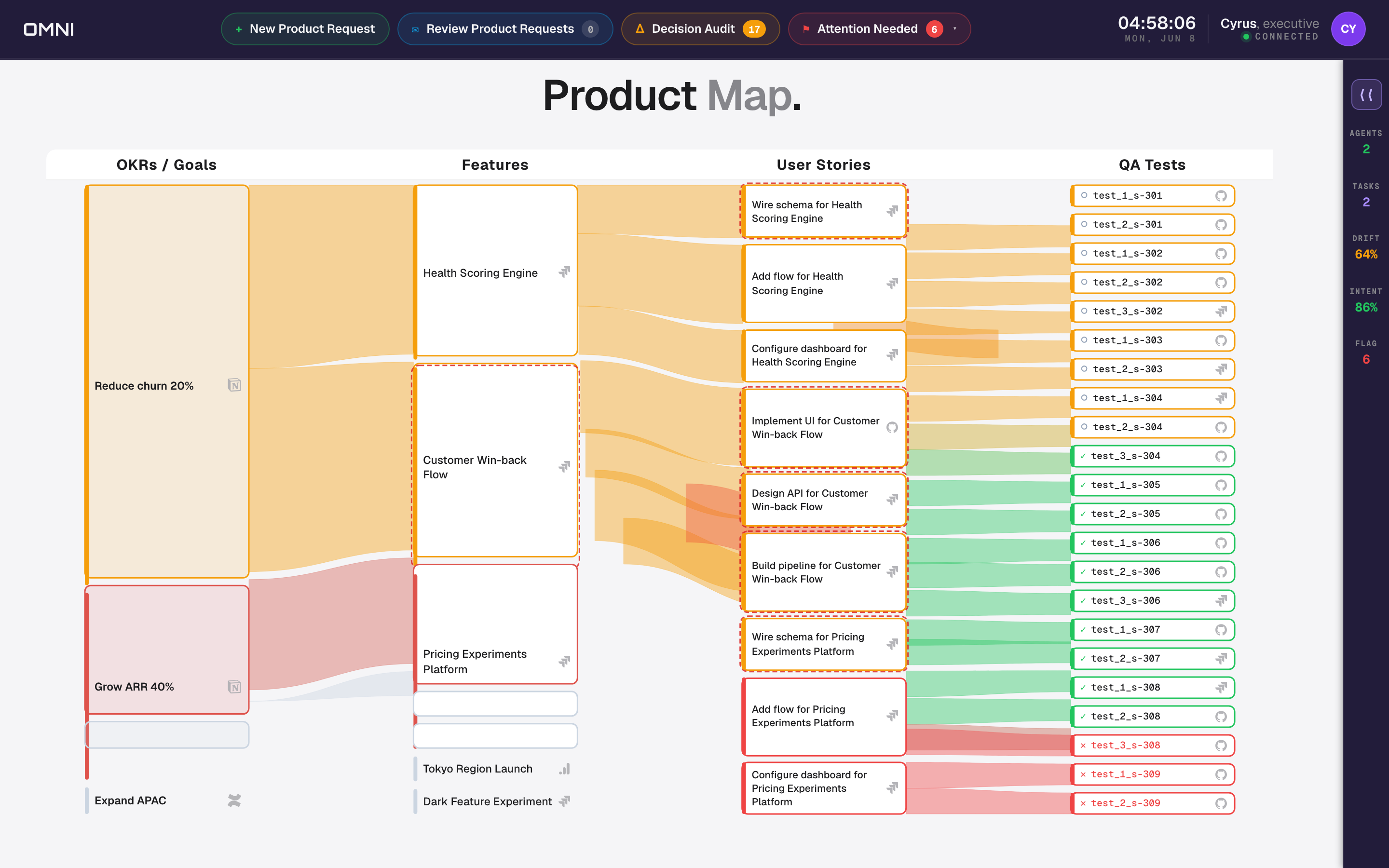Image resolution: width=1389 pixels, height=868 pixels.
Task: Click Jira icon on Design API for Customer Win-back
Action: [x=892, y=500]
